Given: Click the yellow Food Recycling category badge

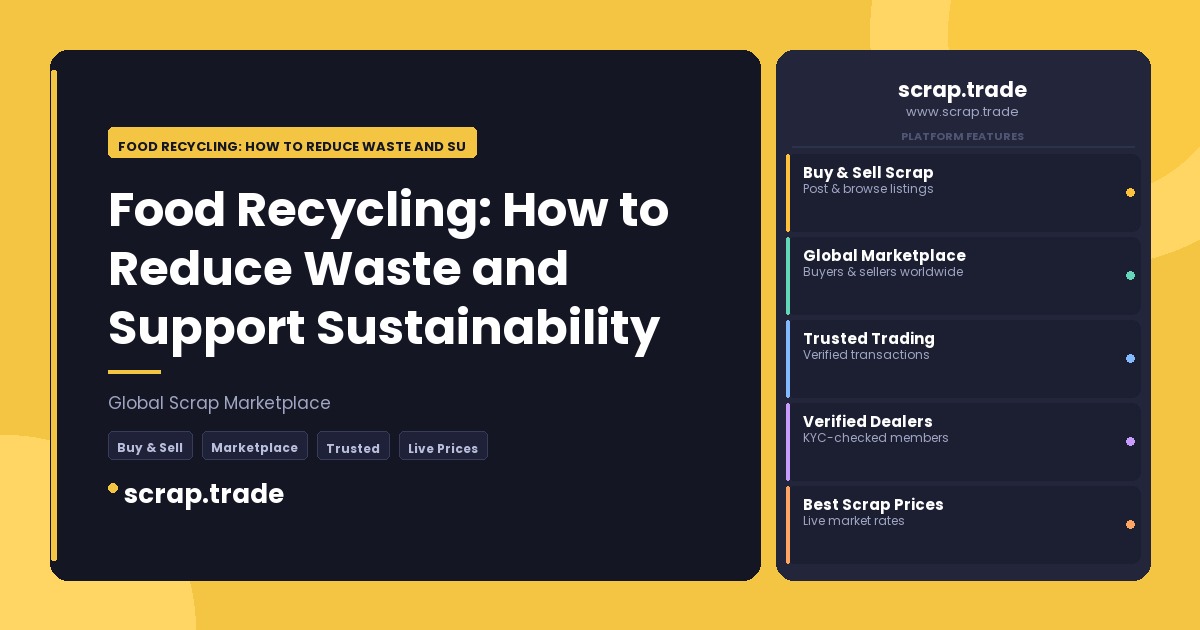Looking at the screenshot, I should [x=292, y=143].
